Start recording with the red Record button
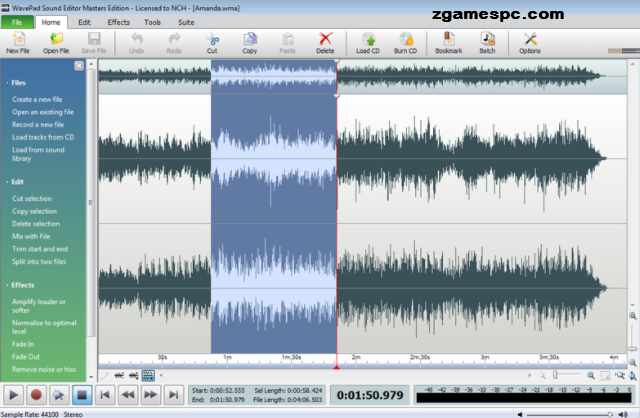This screenshot has width=640, height=418. [36, 395]
